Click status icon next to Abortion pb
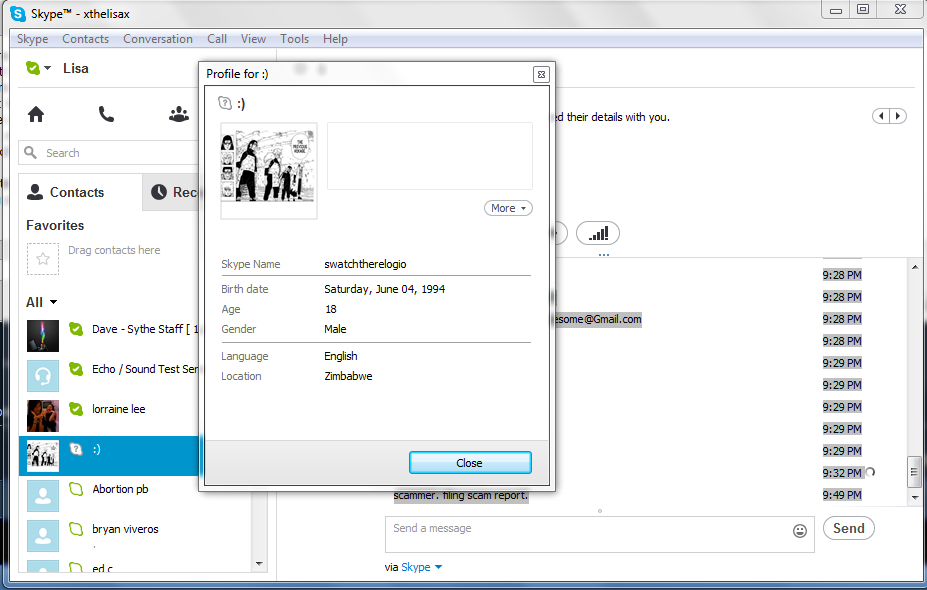Viewport: 927px width, 590px height. tap(76, 489)
